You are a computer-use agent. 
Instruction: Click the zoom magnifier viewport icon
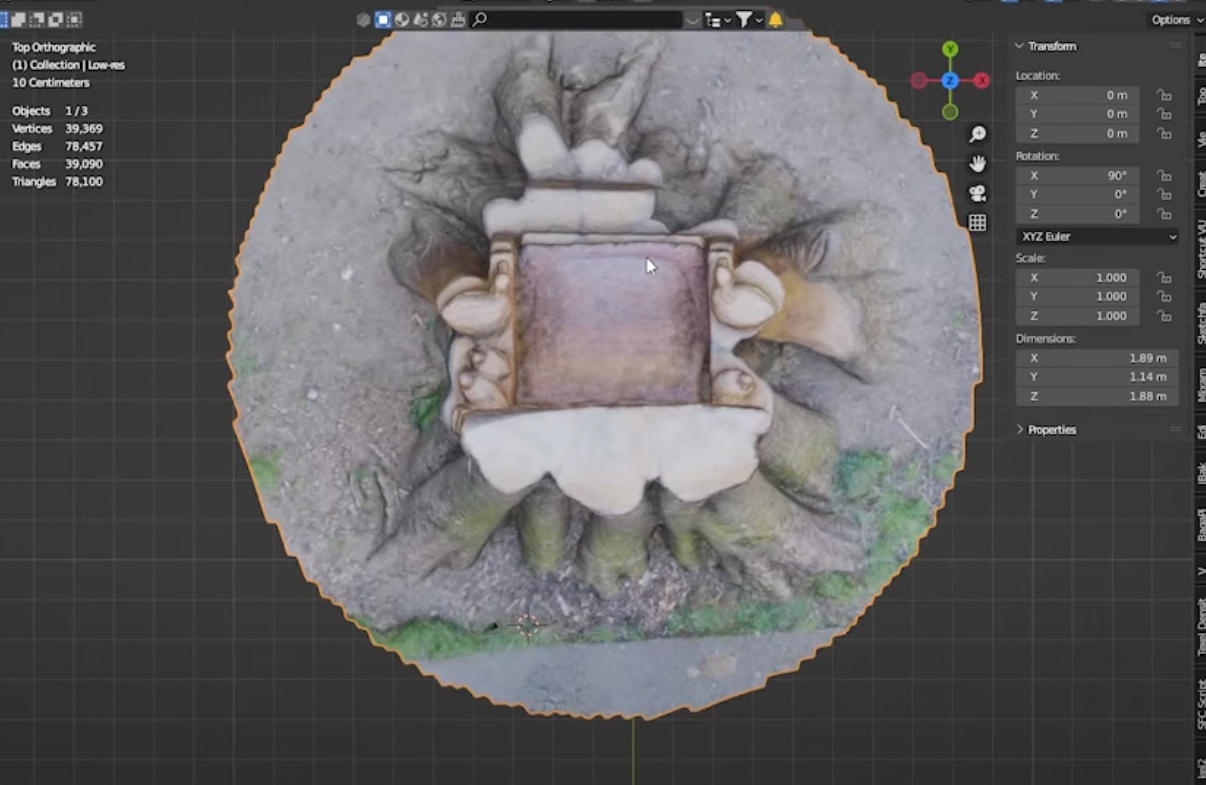(977, 134)
